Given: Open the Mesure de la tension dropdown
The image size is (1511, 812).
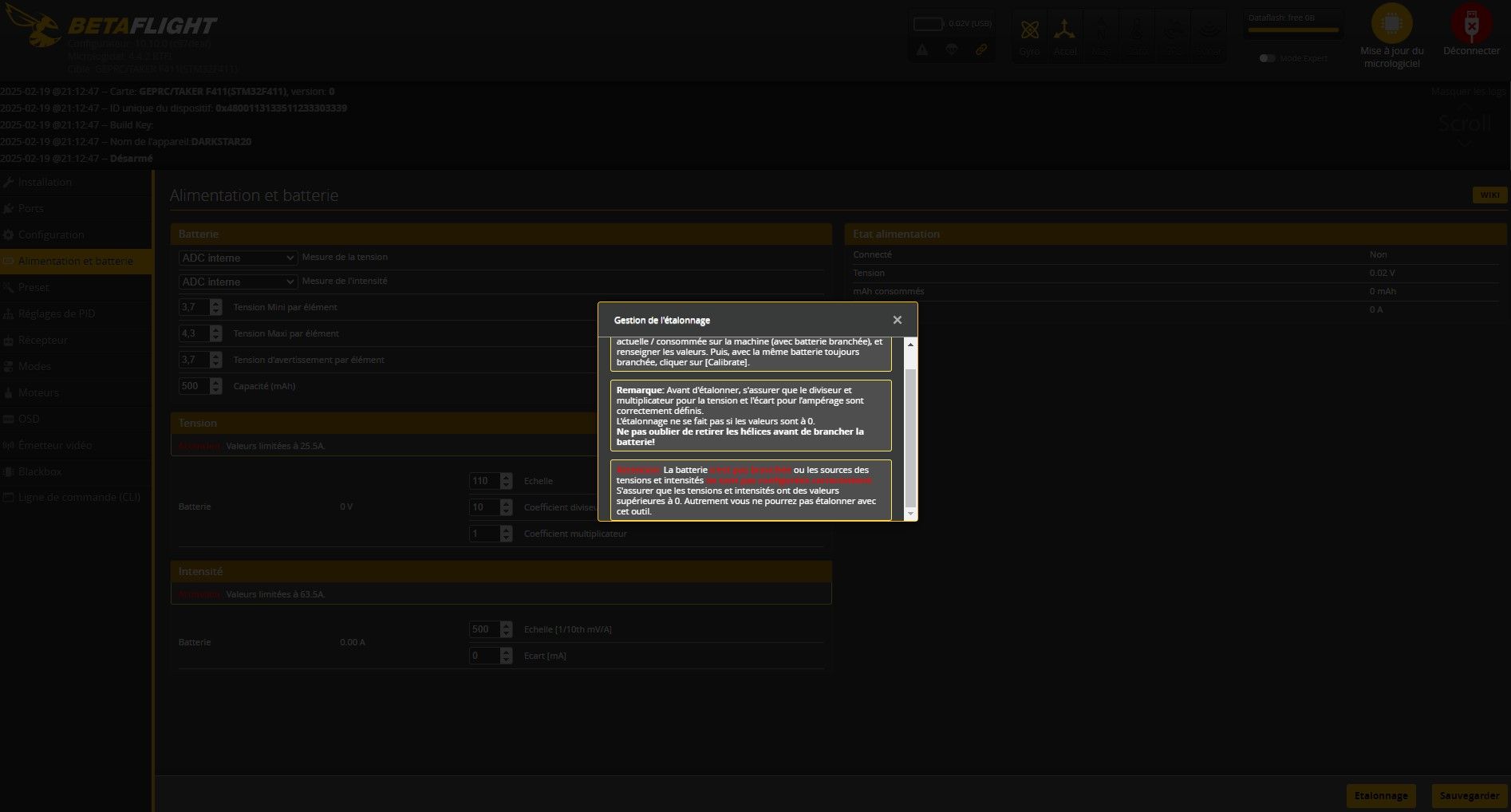Looking at the screenshot, I should click(x=238, y=258).
